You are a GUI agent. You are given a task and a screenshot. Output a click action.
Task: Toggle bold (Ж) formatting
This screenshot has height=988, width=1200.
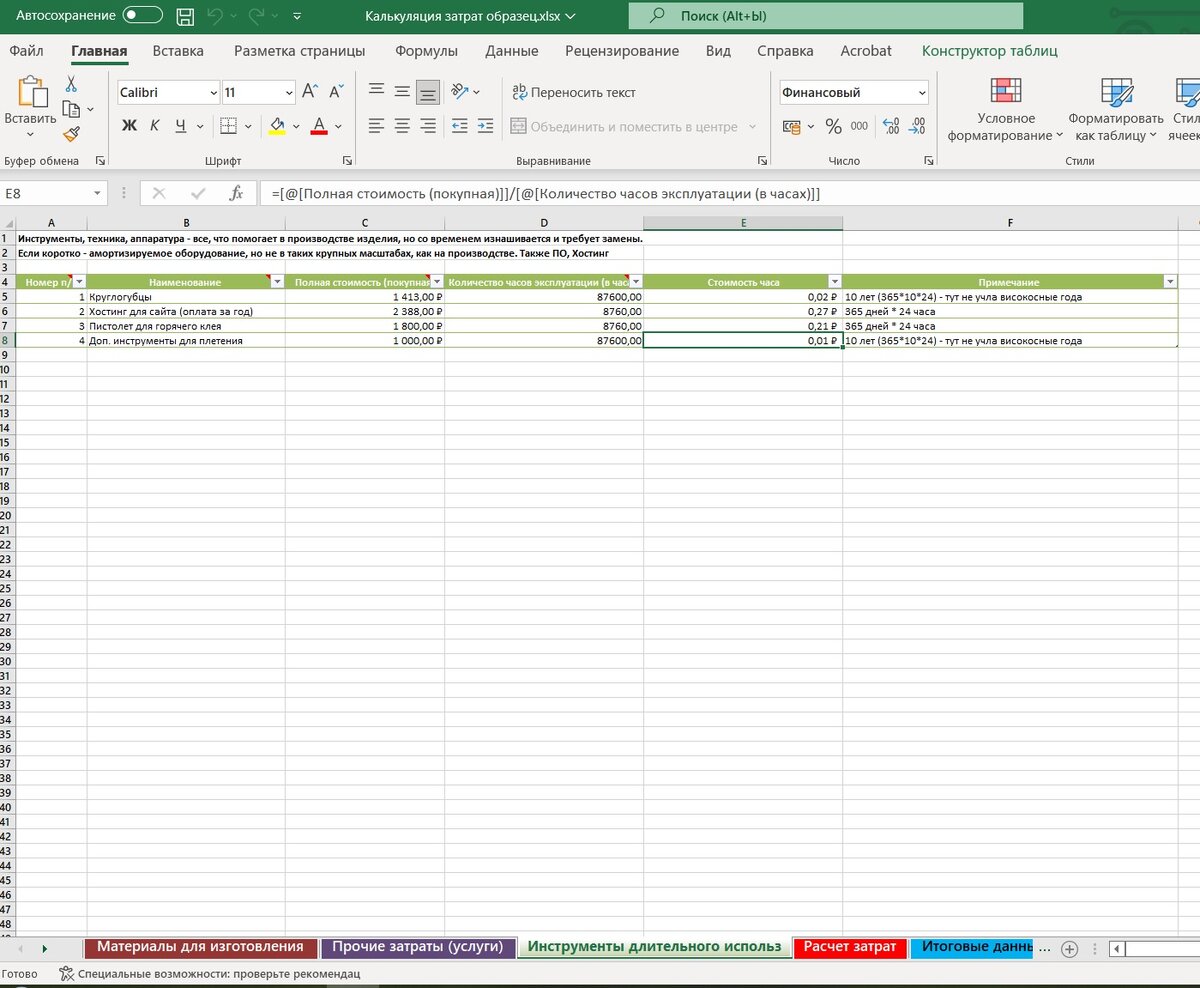129,126
